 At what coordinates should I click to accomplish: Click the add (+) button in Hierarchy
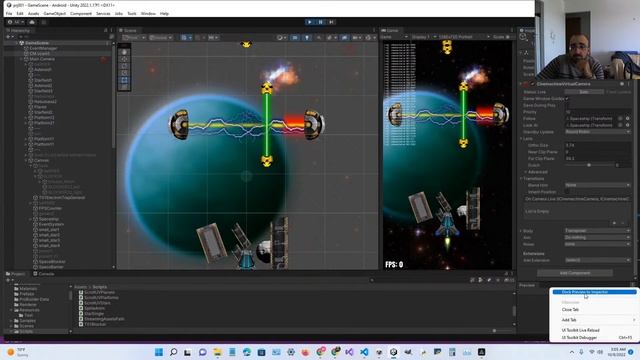point(9,37)
